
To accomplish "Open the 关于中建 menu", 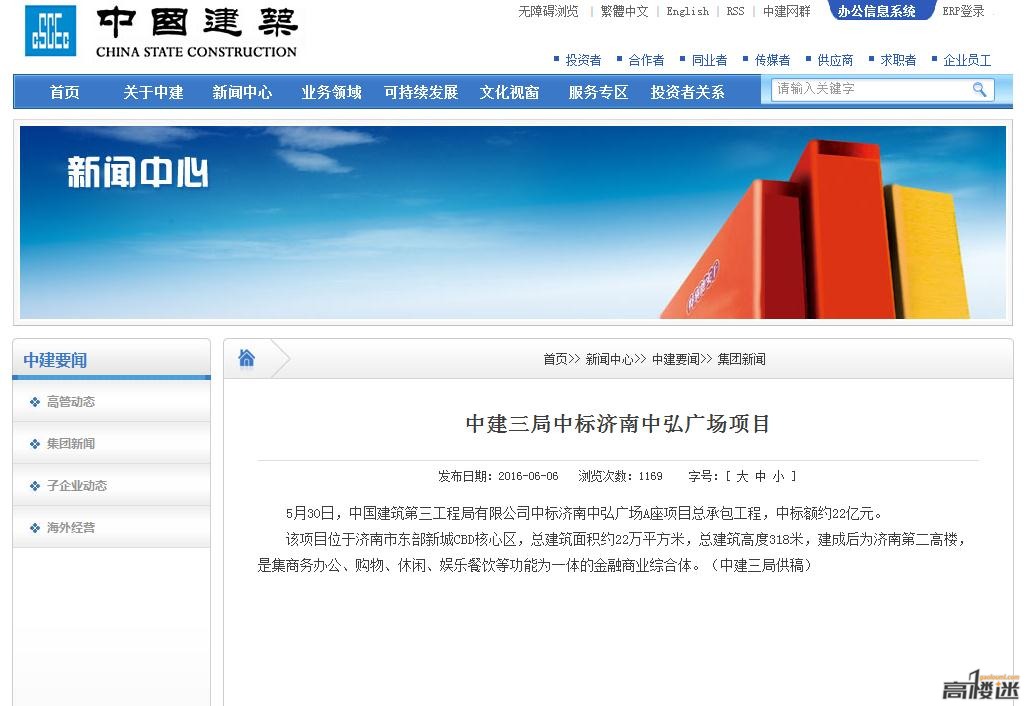I will coord(153,92).
